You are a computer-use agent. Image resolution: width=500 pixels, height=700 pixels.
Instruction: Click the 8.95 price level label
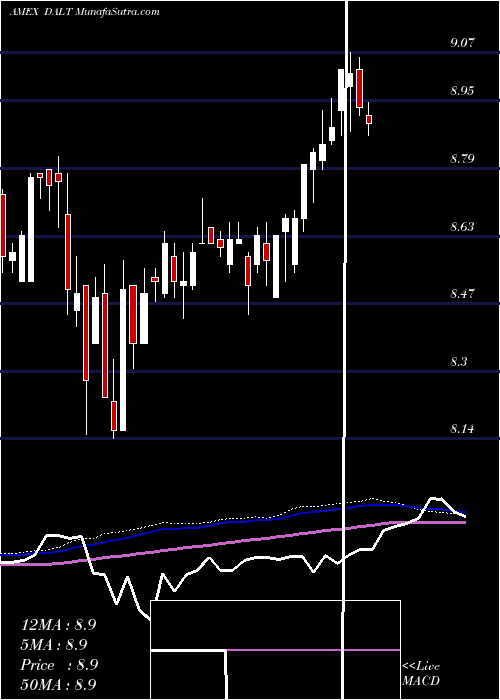462,91
